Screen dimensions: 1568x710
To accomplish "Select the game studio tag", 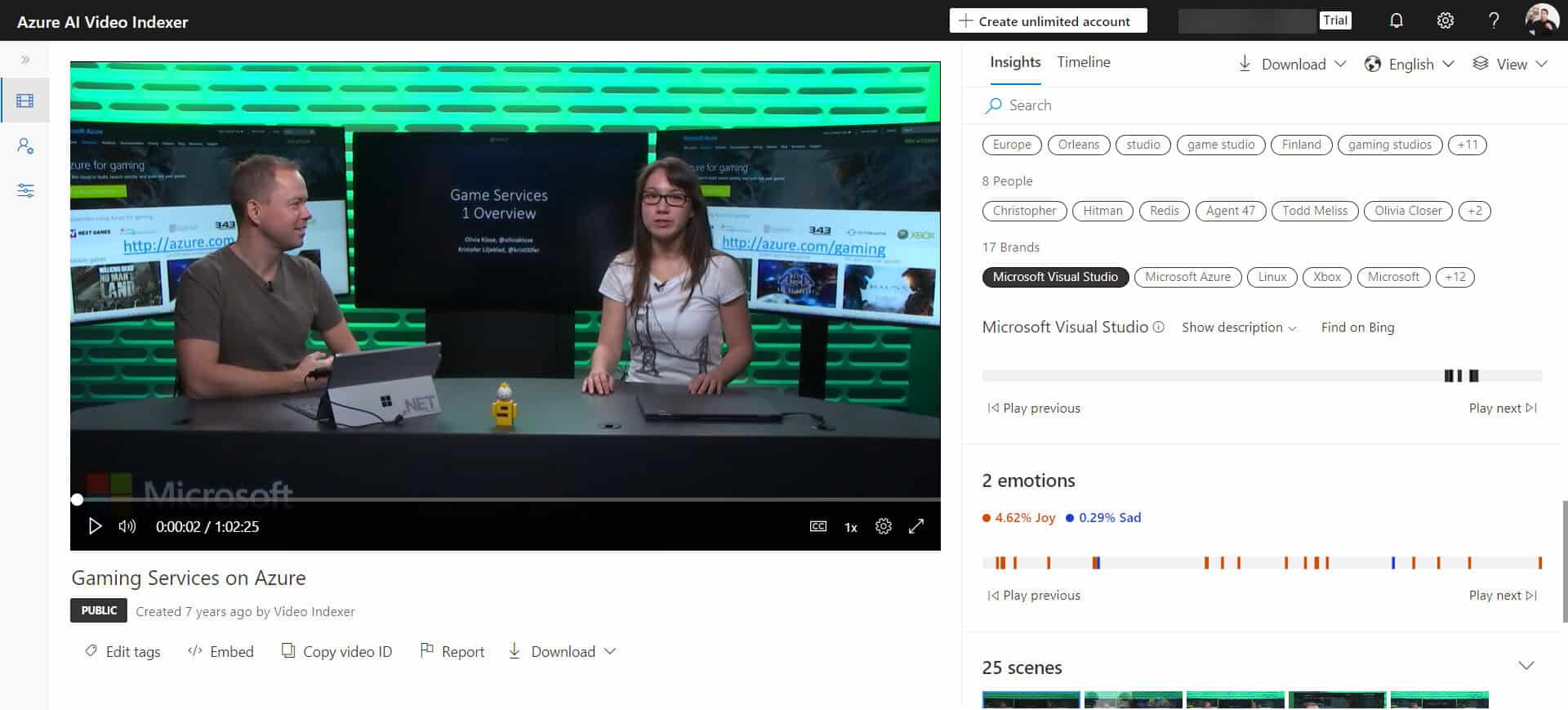I will tap(1221, 145).
